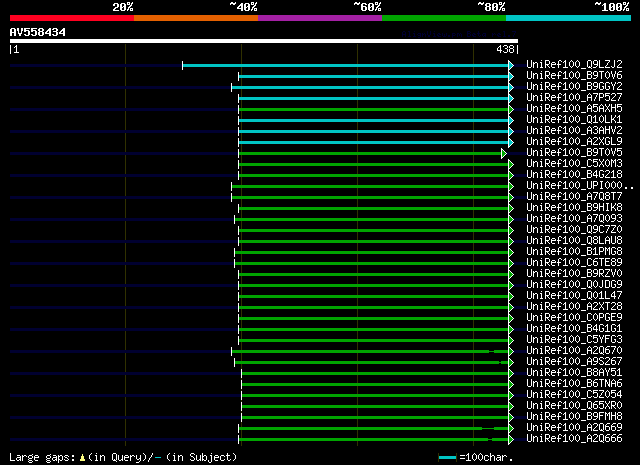This screenshot has width=640, height=465.
Task: Click the yellow query-gap marker in legend
Action: click(82, 458)
